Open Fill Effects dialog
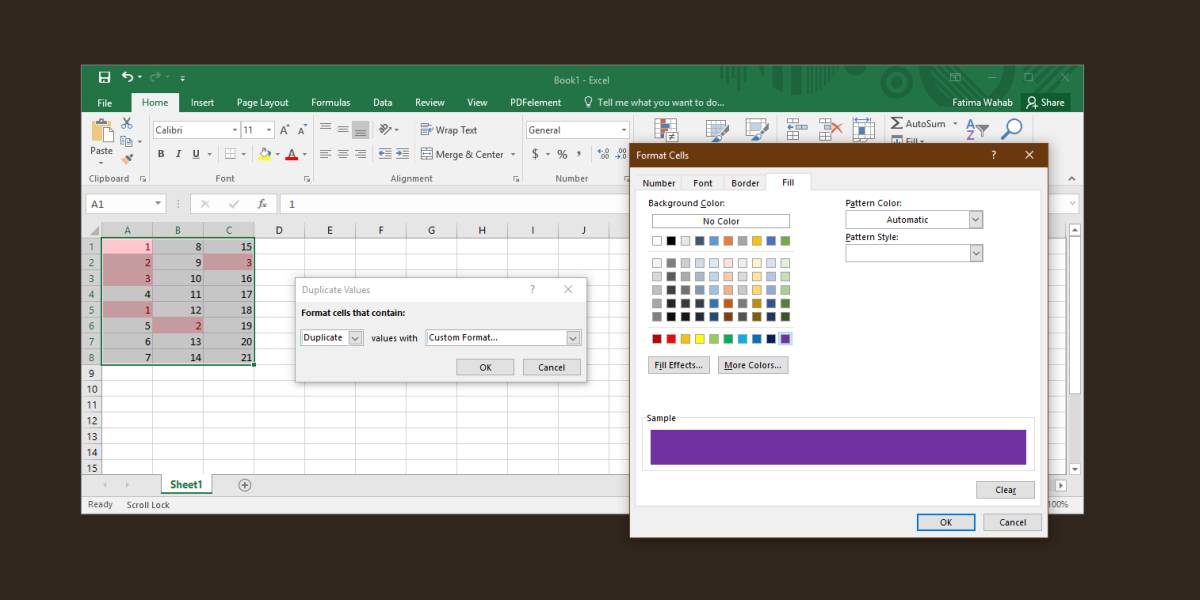This screenshot has height=600, width=1200. (679, 365)
